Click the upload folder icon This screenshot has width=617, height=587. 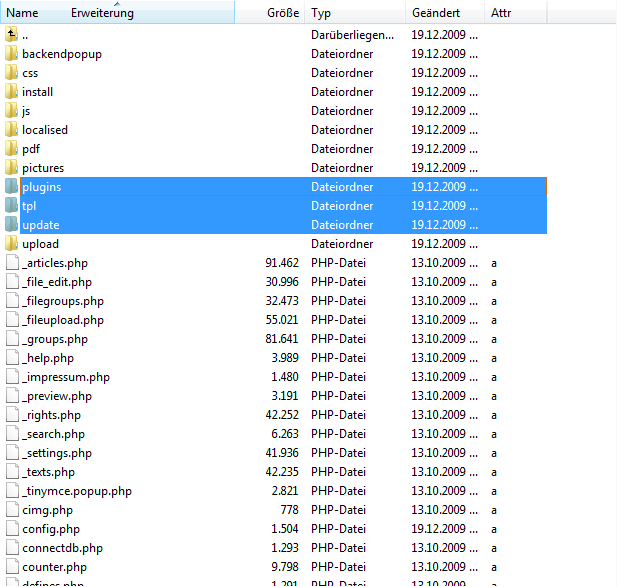pos(12,244)
